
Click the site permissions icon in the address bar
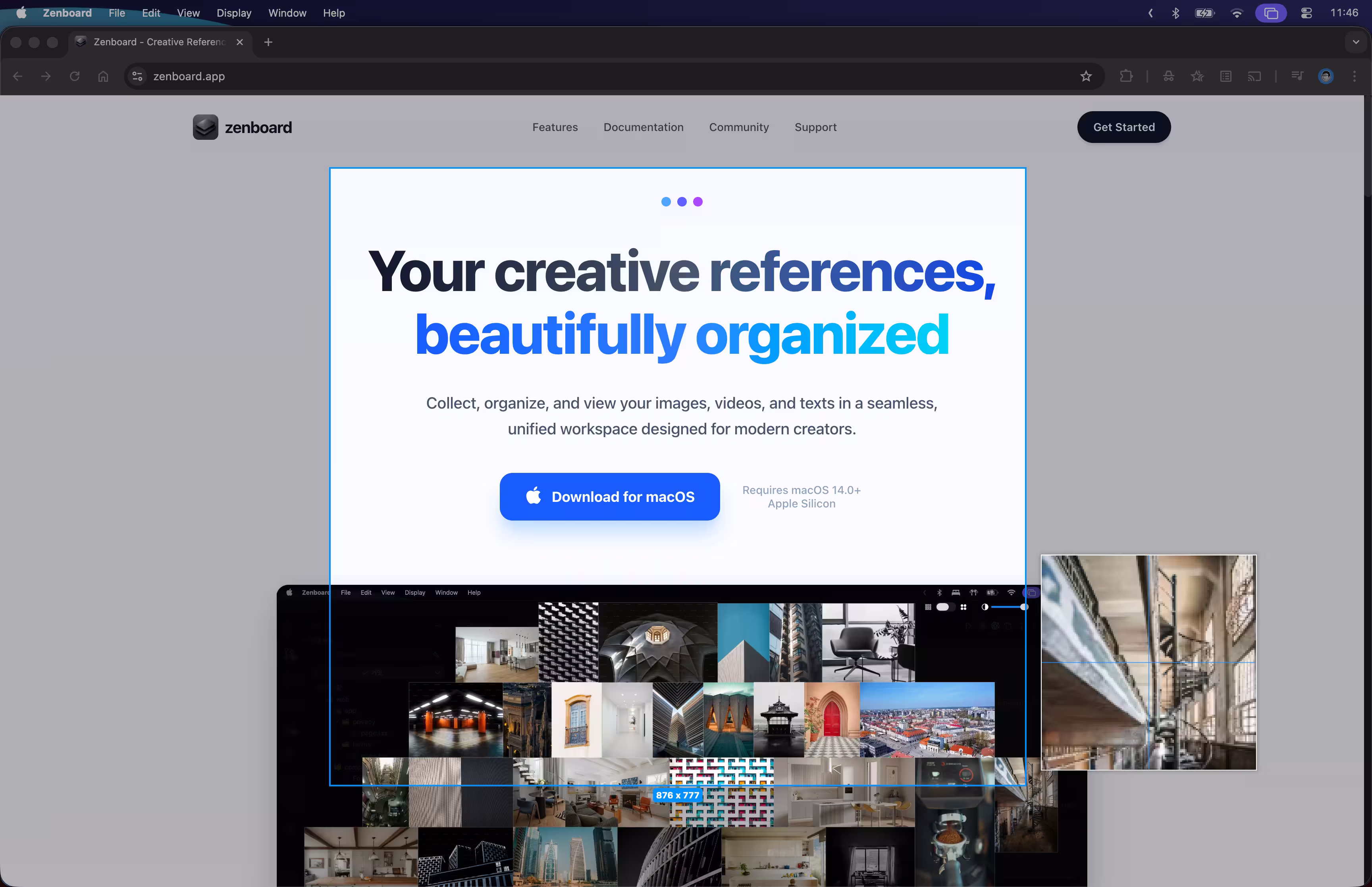pos(137,76)
